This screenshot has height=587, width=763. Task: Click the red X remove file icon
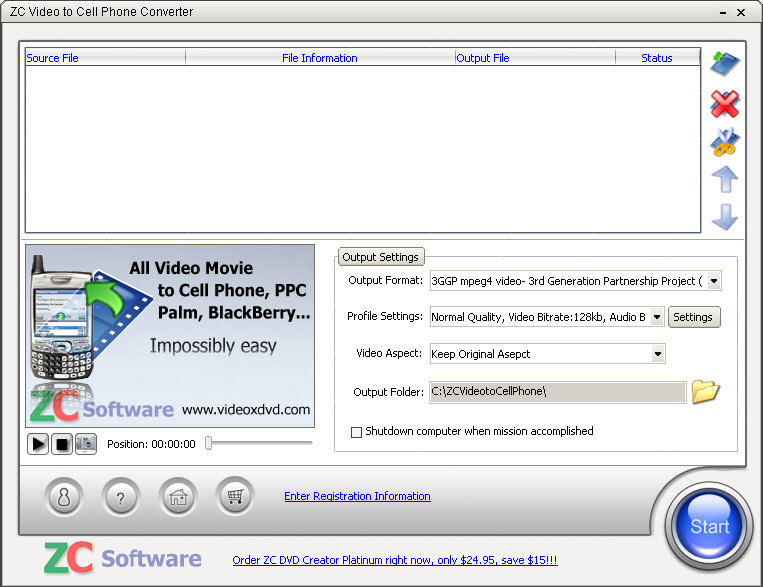pos(724,103)
